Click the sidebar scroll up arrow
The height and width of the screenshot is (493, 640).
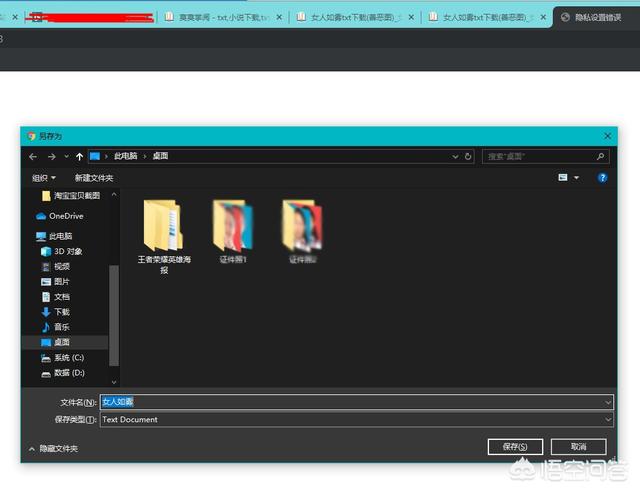coord(114,195)
